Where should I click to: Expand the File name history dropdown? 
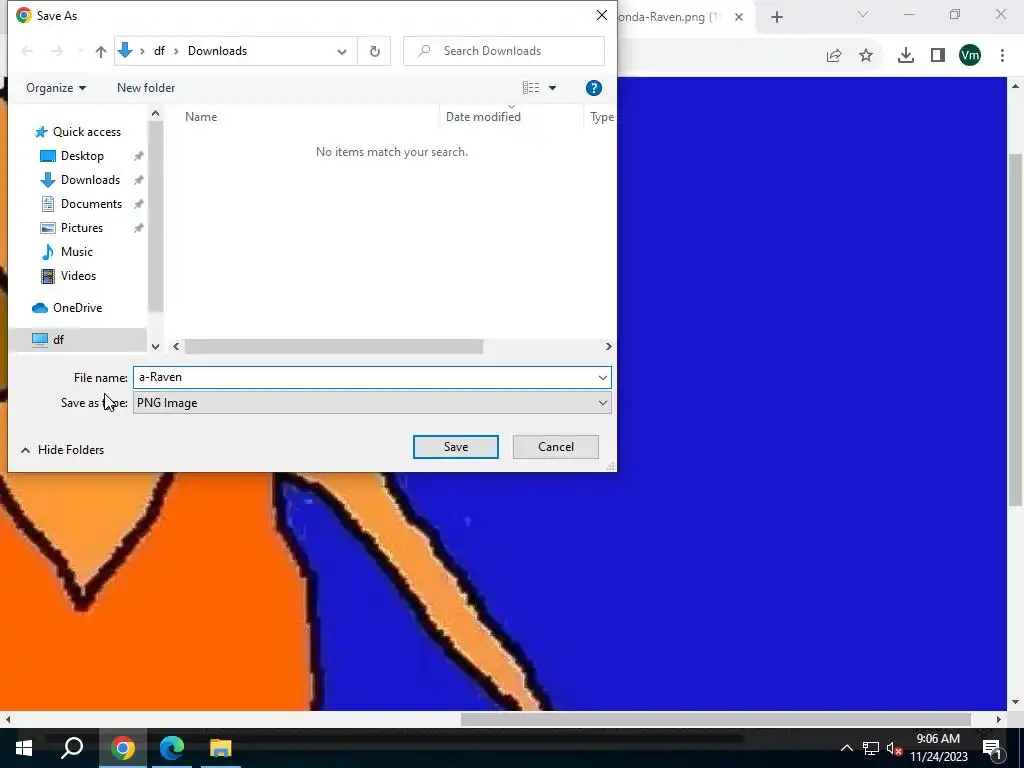602,377
